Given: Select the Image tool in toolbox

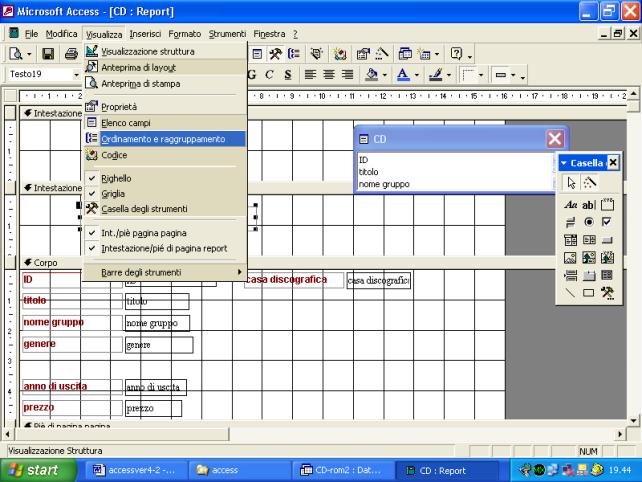Looking at the screenshot, I should (x=570, y=258).
